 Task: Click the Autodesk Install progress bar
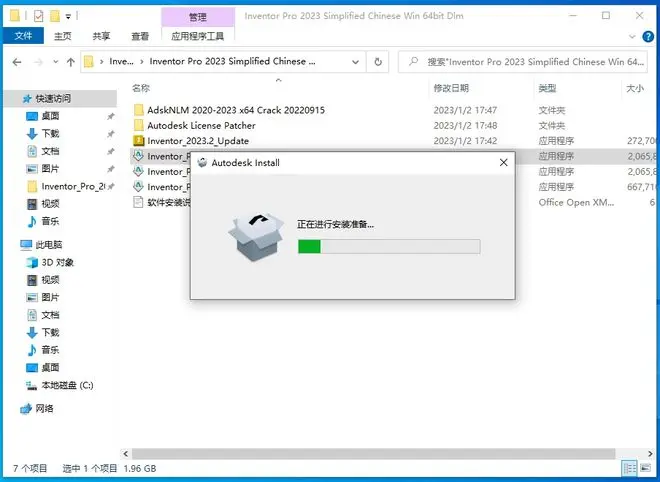pyautogui.click(x=389, y=247)
